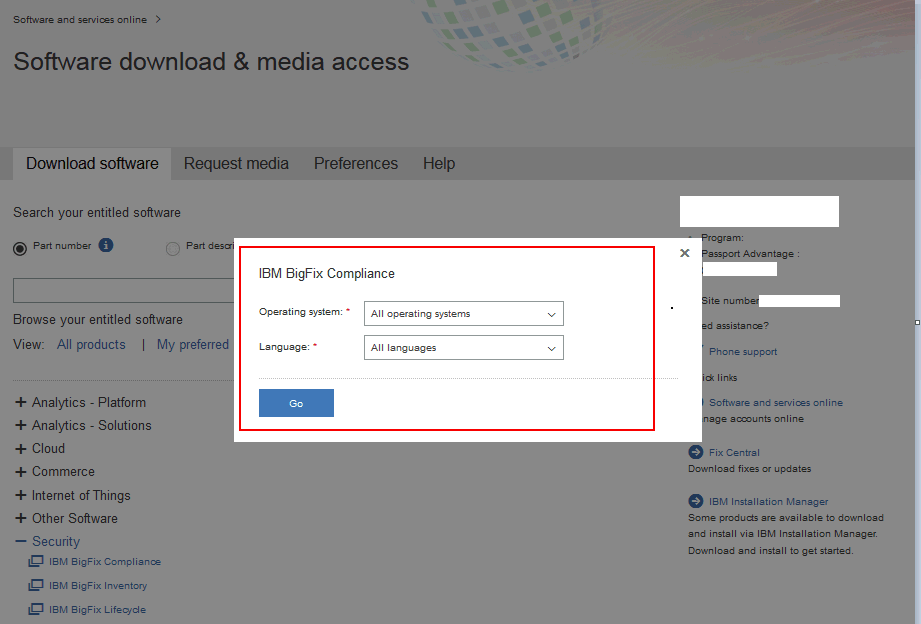
Task: Open the Help tab
Action: tap(439, 163)
